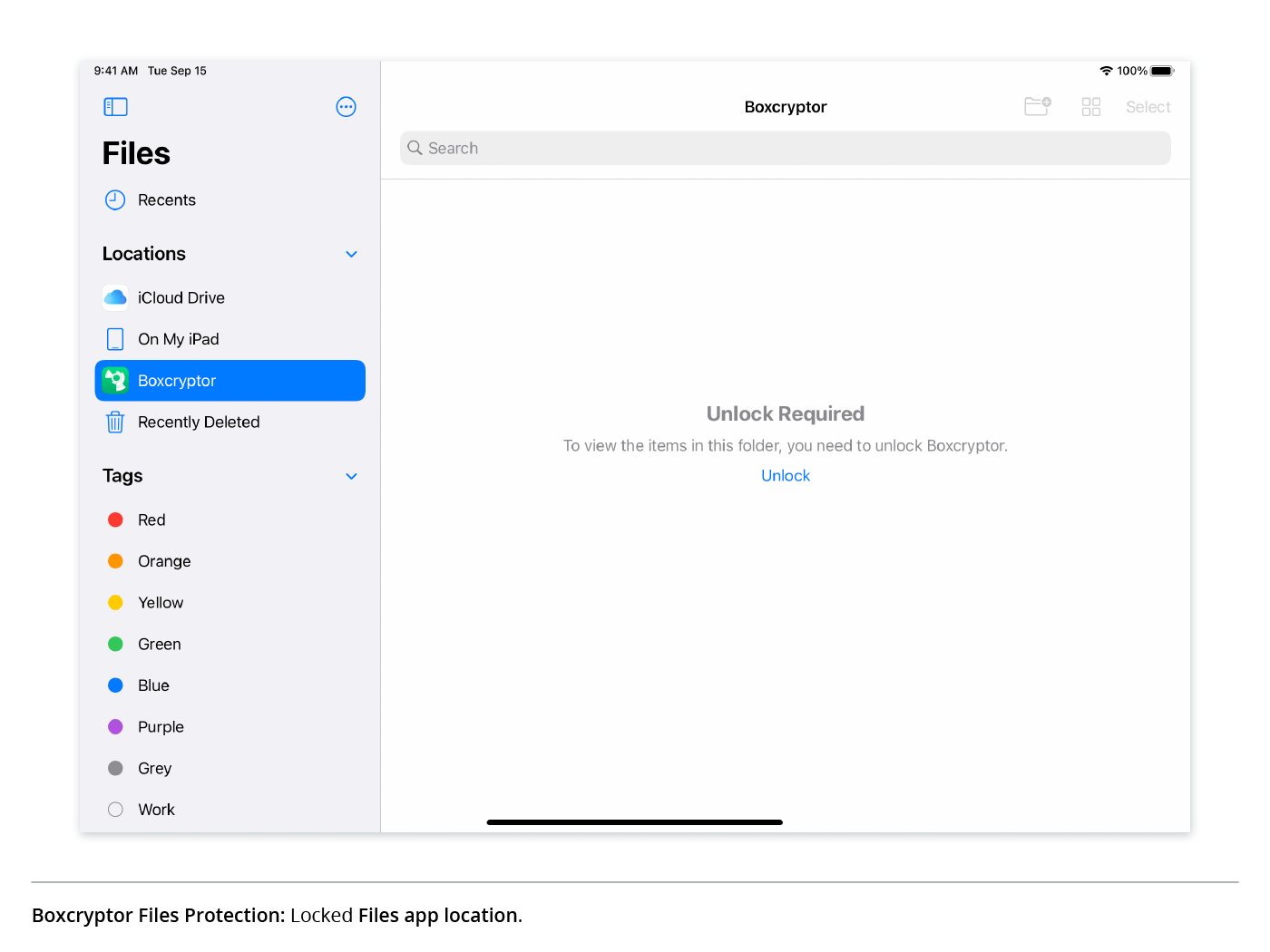Image resolution: width=1270 pixels, height=952 pixels.
Task: Create a new folder with the toolbar icon
Action: (1038, 107)
